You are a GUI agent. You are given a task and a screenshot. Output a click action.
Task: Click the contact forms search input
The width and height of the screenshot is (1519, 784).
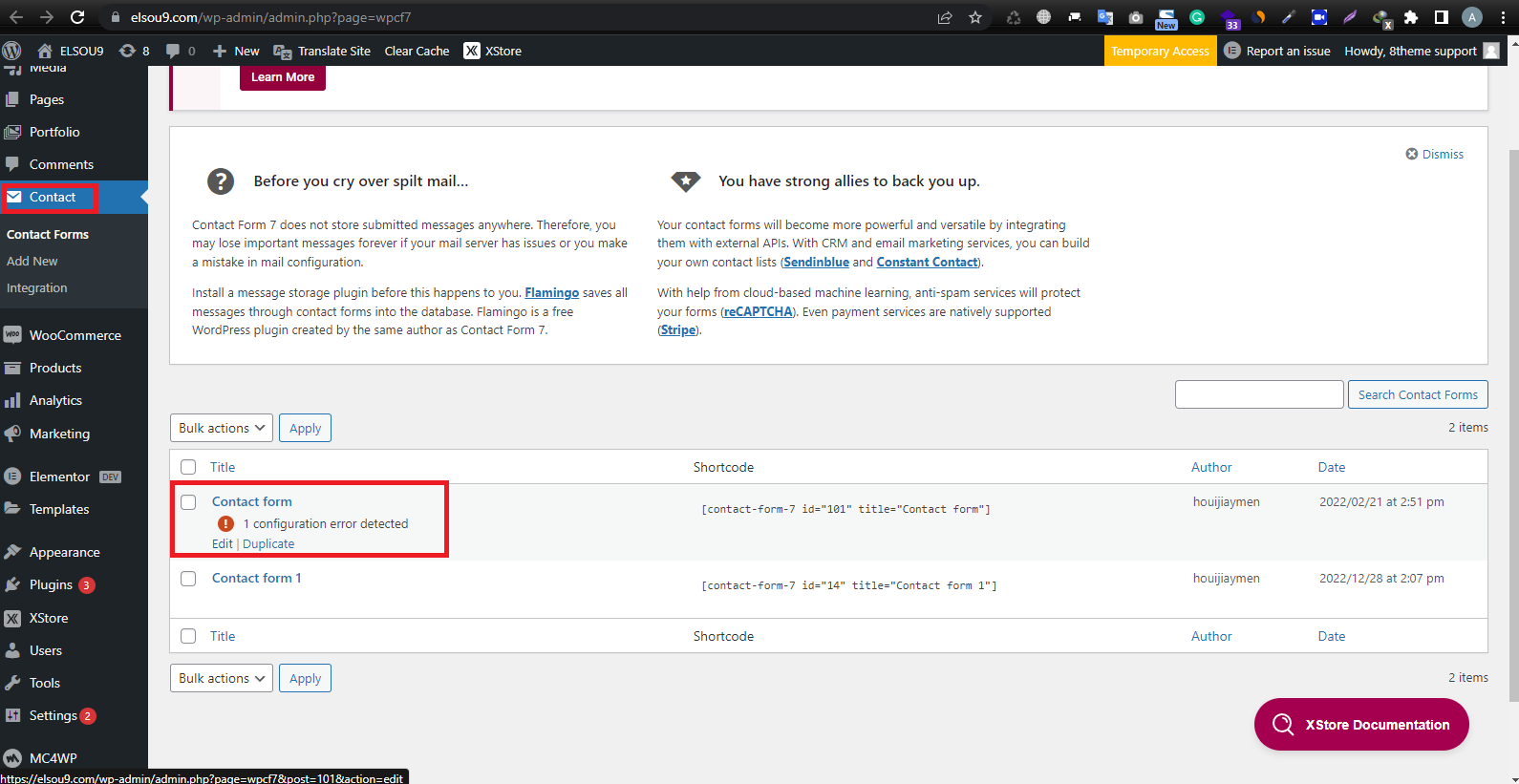1259,394
